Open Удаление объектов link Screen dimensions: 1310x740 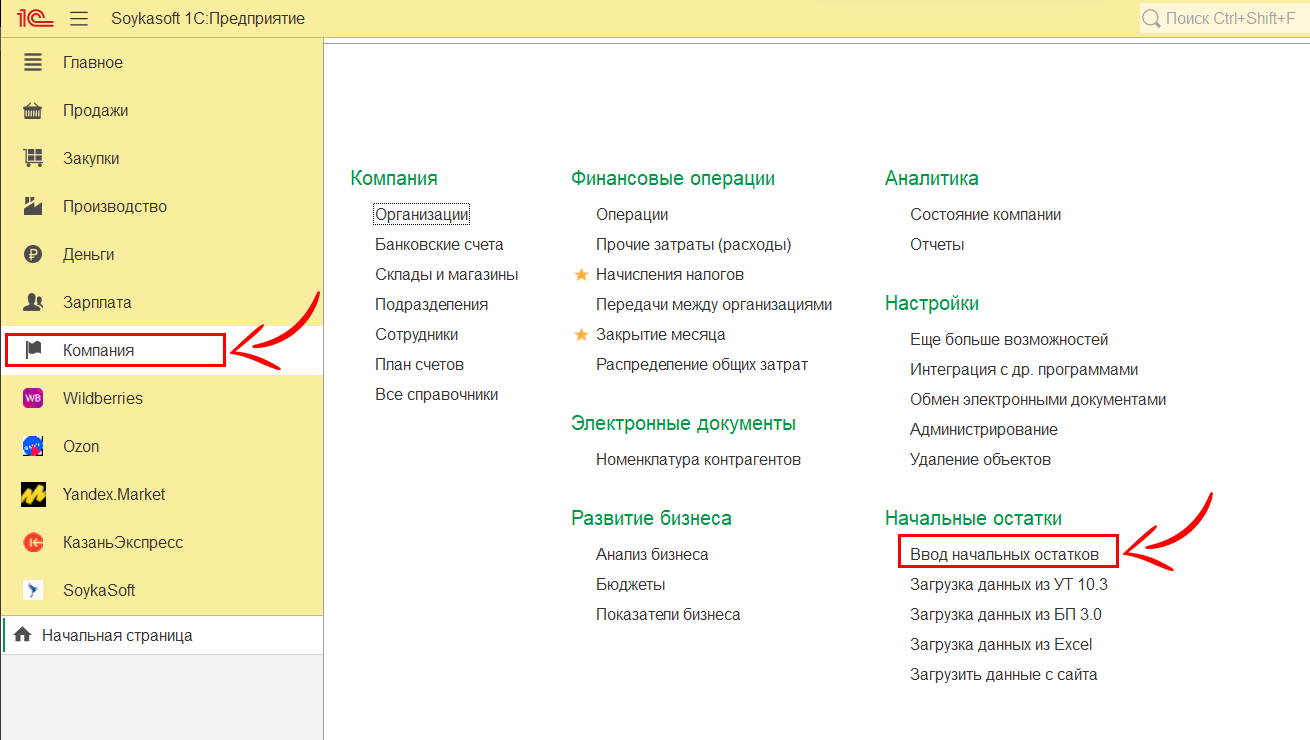980,459
